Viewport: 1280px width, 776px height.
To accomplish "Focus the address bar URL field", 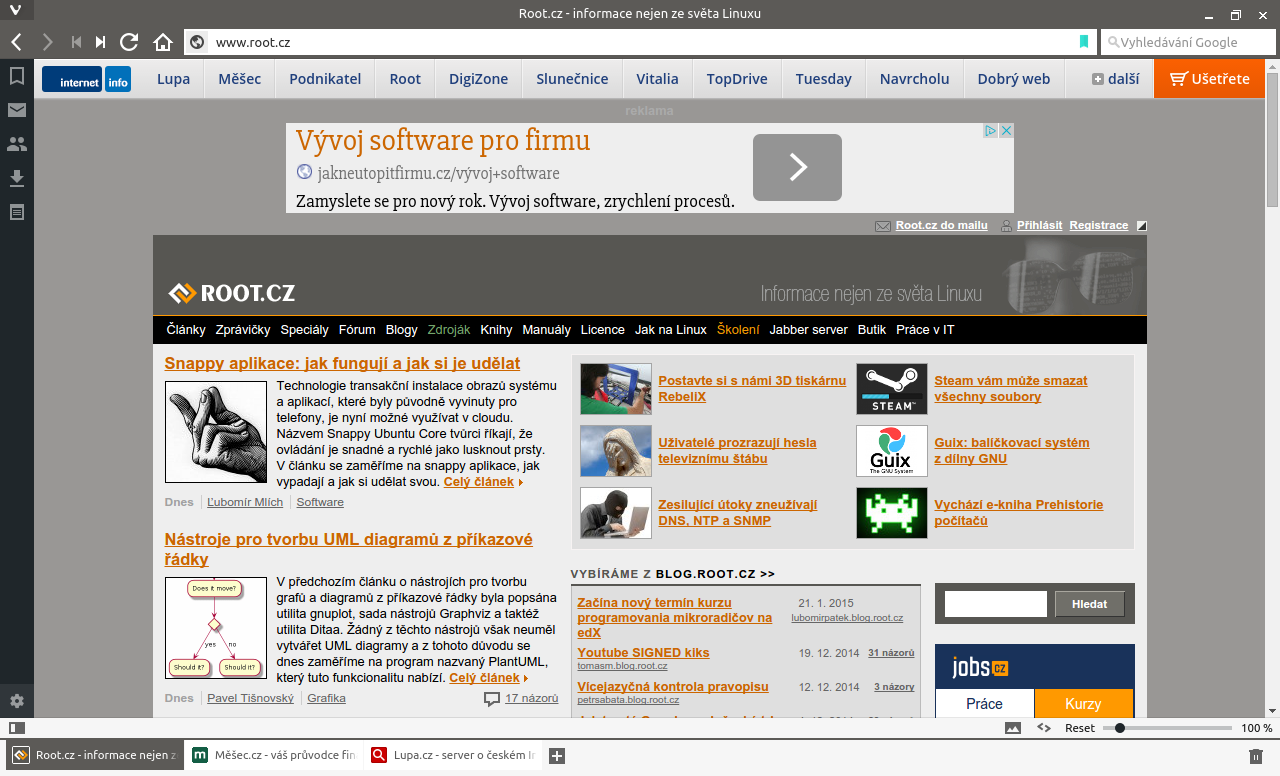I will click(640, 42).
